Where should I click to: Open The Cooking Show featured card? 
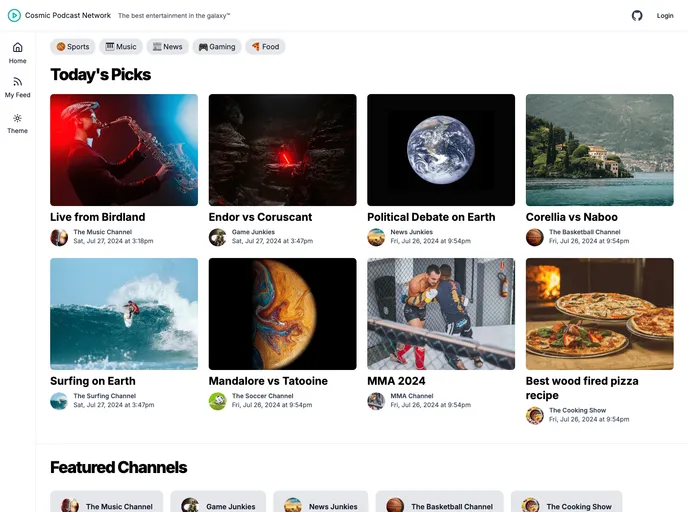[x=566, y=502]
